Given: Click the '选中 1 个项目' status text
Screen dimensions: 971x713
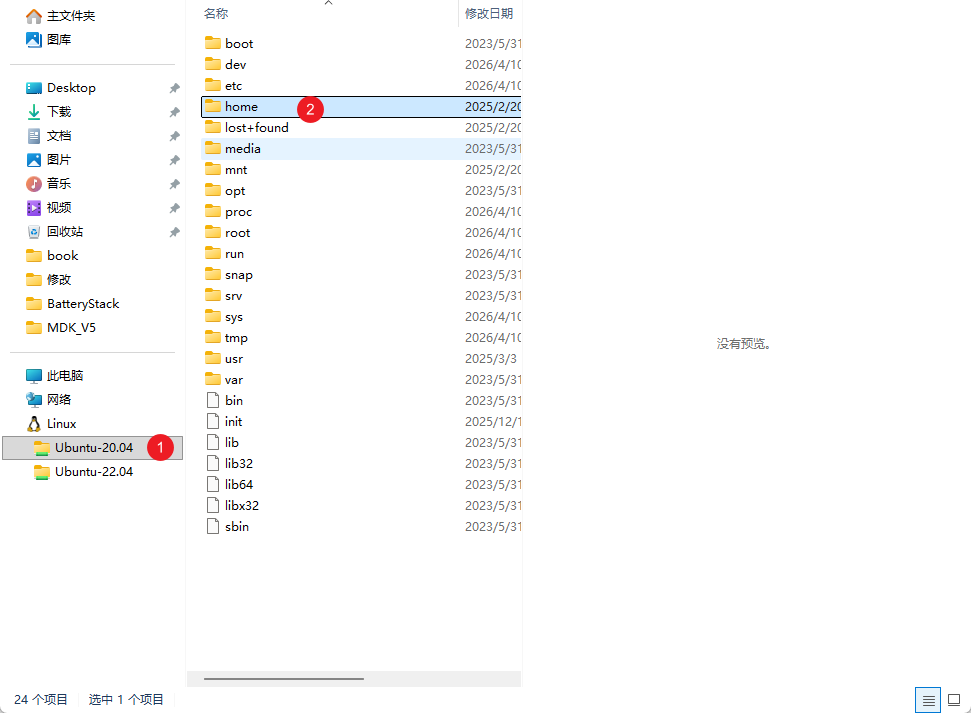Looking at the screenshot, I should (126, 699).
